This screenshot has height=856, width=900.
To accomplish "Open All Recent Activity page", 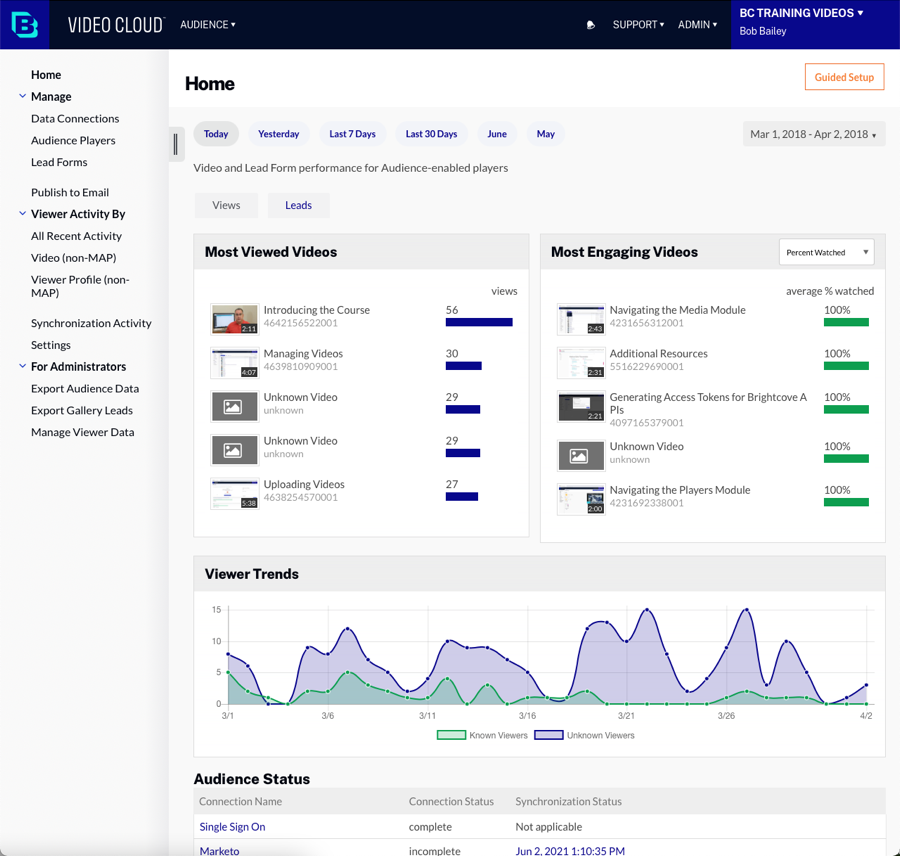I will (76, 236).
